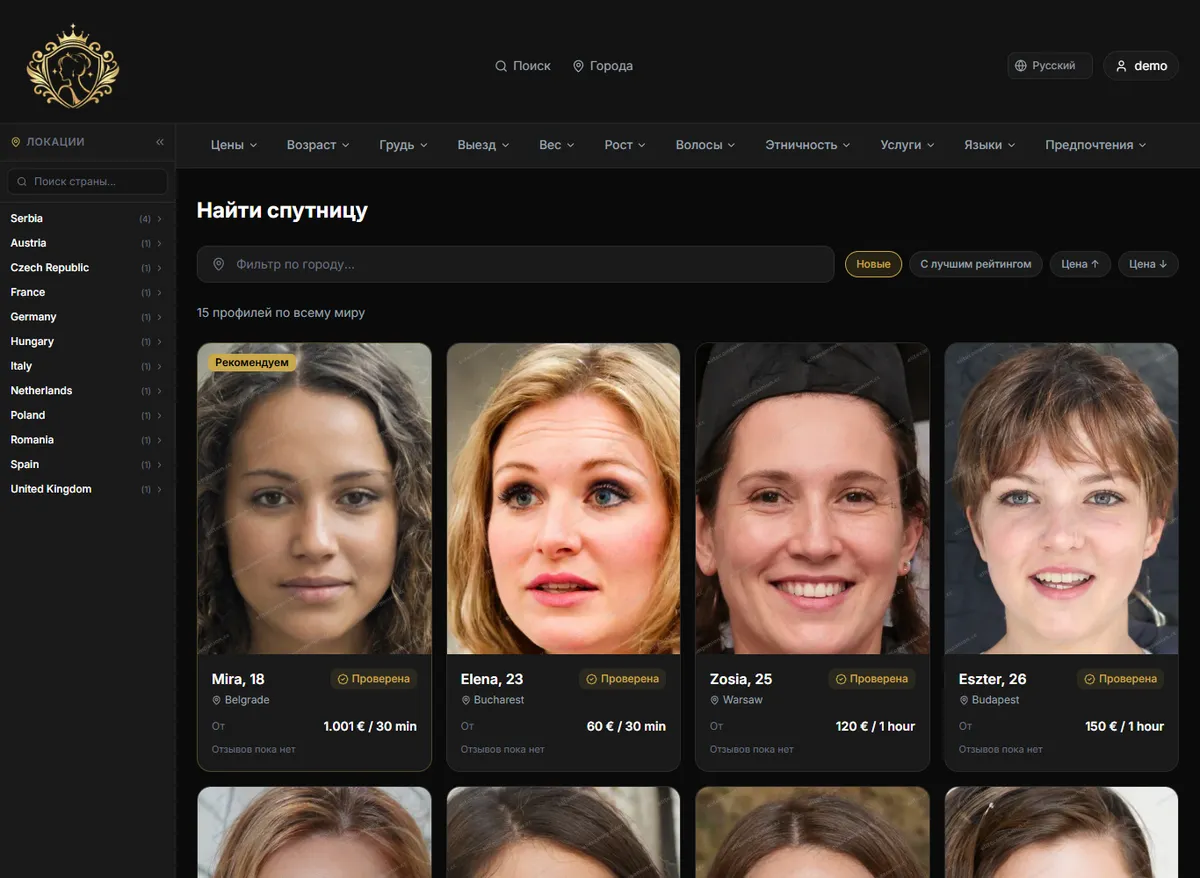This screenshot has width=1200, height=878.
Task: Click the verified check icon on Zosia's card
Action: (x=840, y=679)
